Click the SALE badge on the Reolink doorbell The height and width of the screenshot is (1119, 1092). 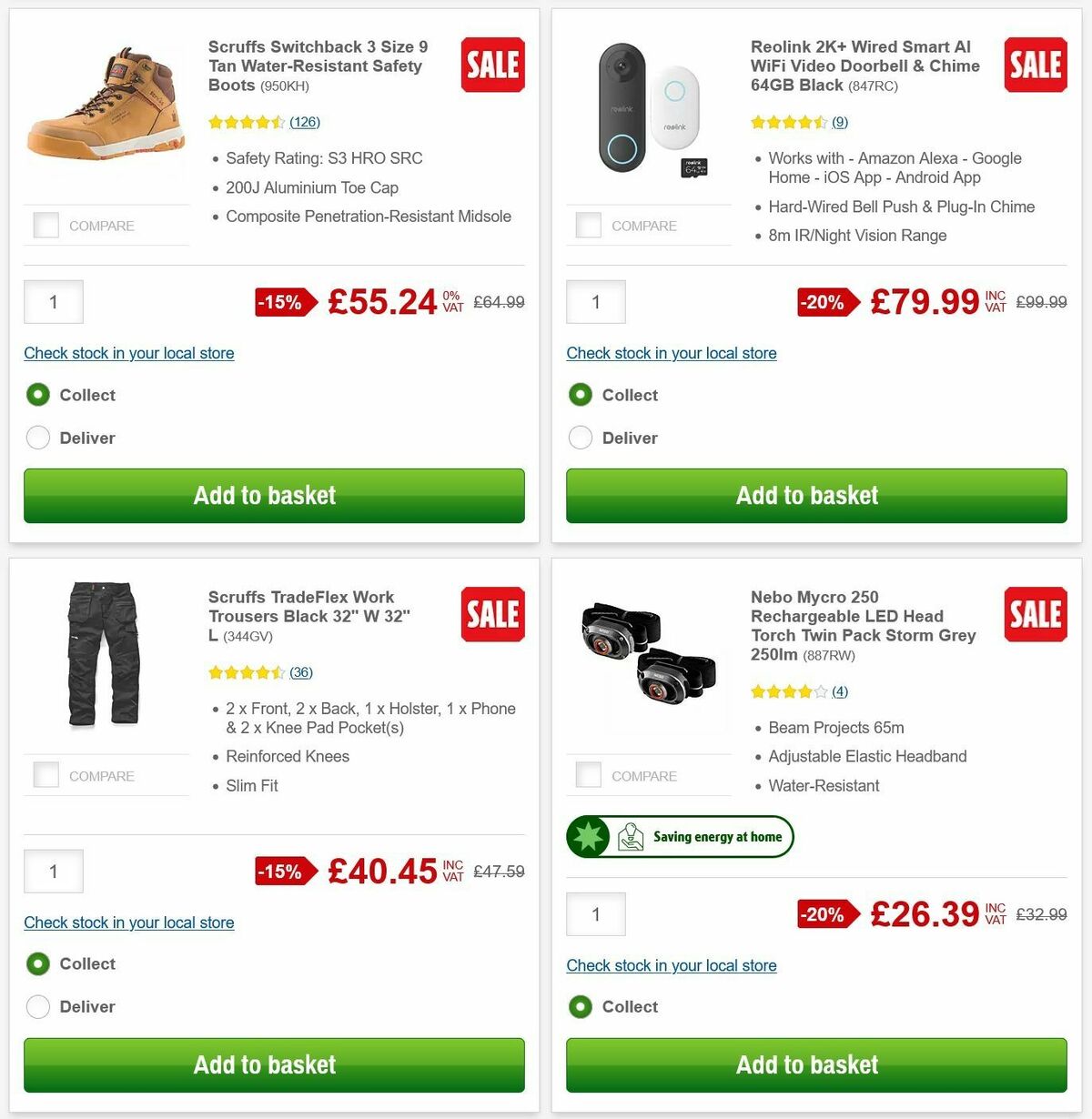coord(1035,65)
